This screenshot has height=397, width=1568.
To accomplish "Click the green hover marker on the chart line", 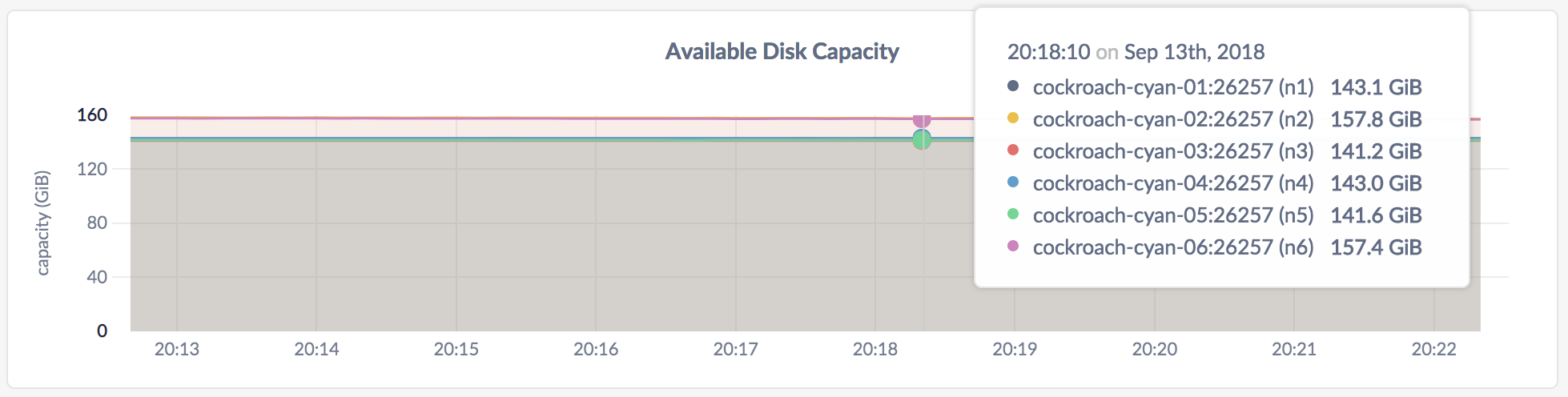I will click(922, 140).
